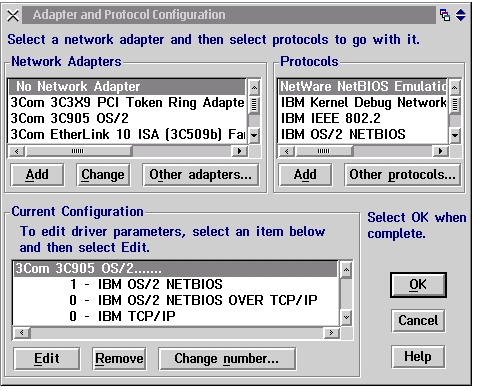Screen dimensions: 479x391
Task: Select "IBM Kernel Debug Network" protocol
Action: pyautogui.click(x=363, y=103)
